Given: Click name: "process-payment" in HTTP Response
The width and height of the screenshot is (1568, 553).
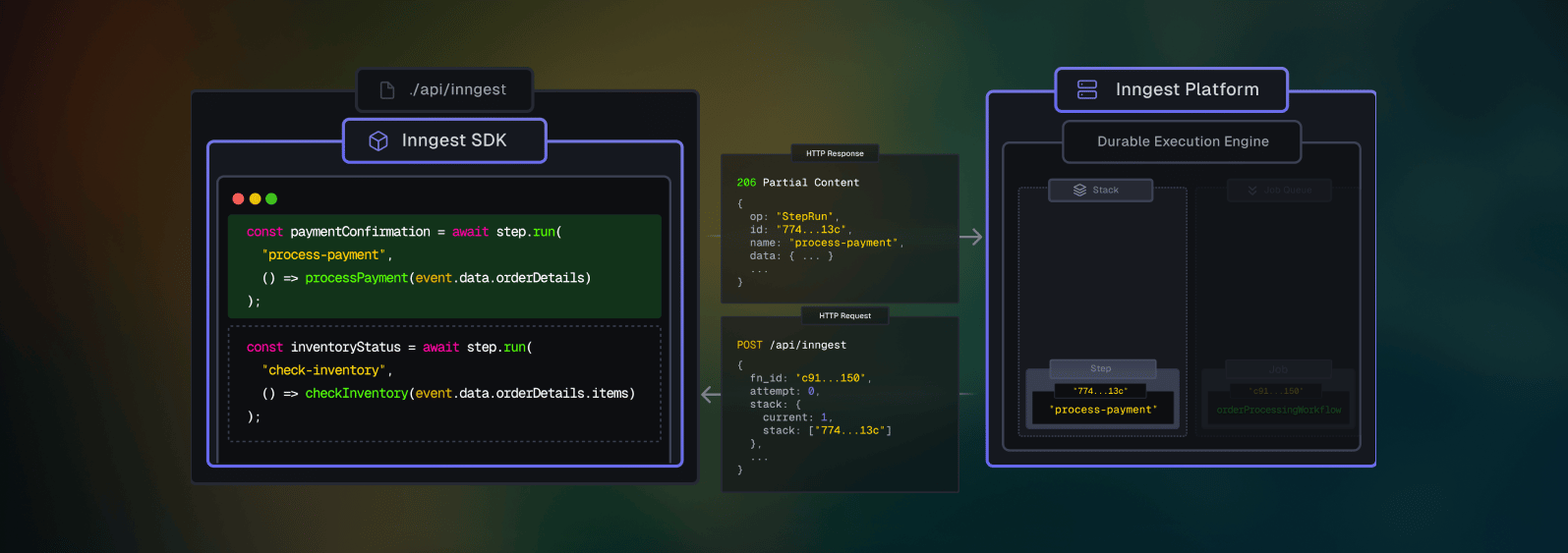Looking at the screenshot, I should click(x=826, y=243).
